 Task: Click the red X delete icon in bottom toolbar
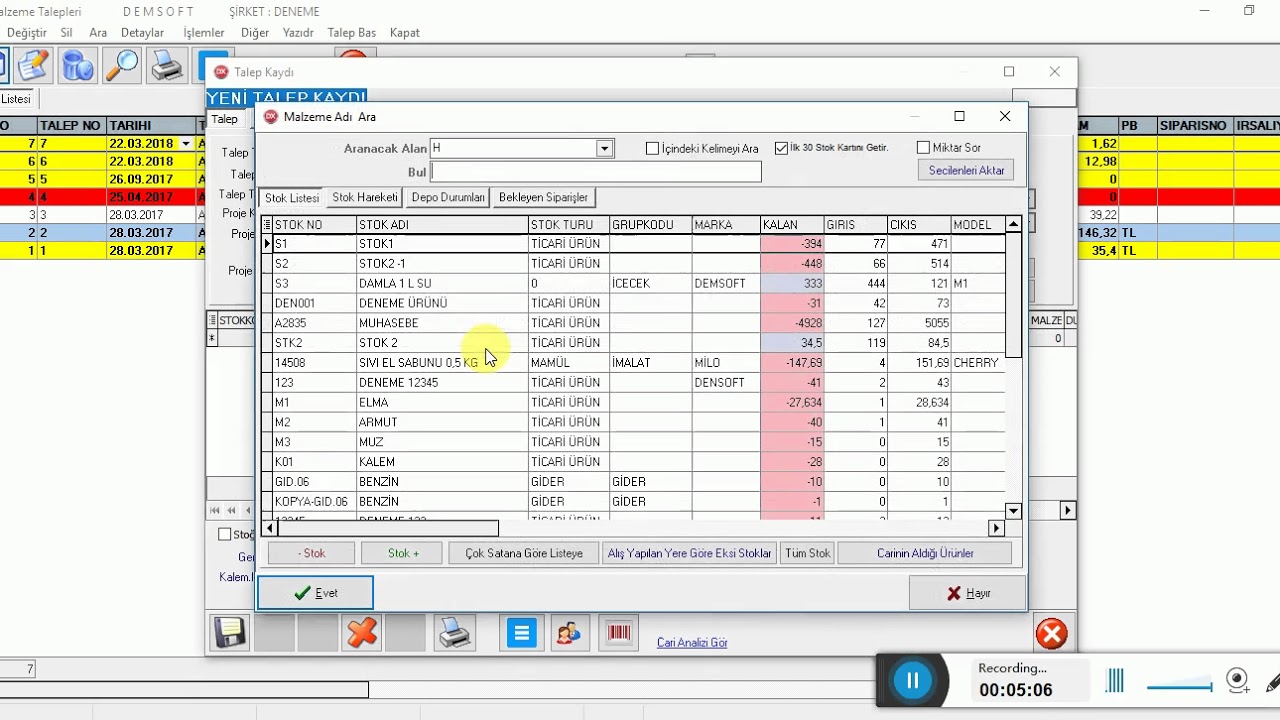coord(361,632)
